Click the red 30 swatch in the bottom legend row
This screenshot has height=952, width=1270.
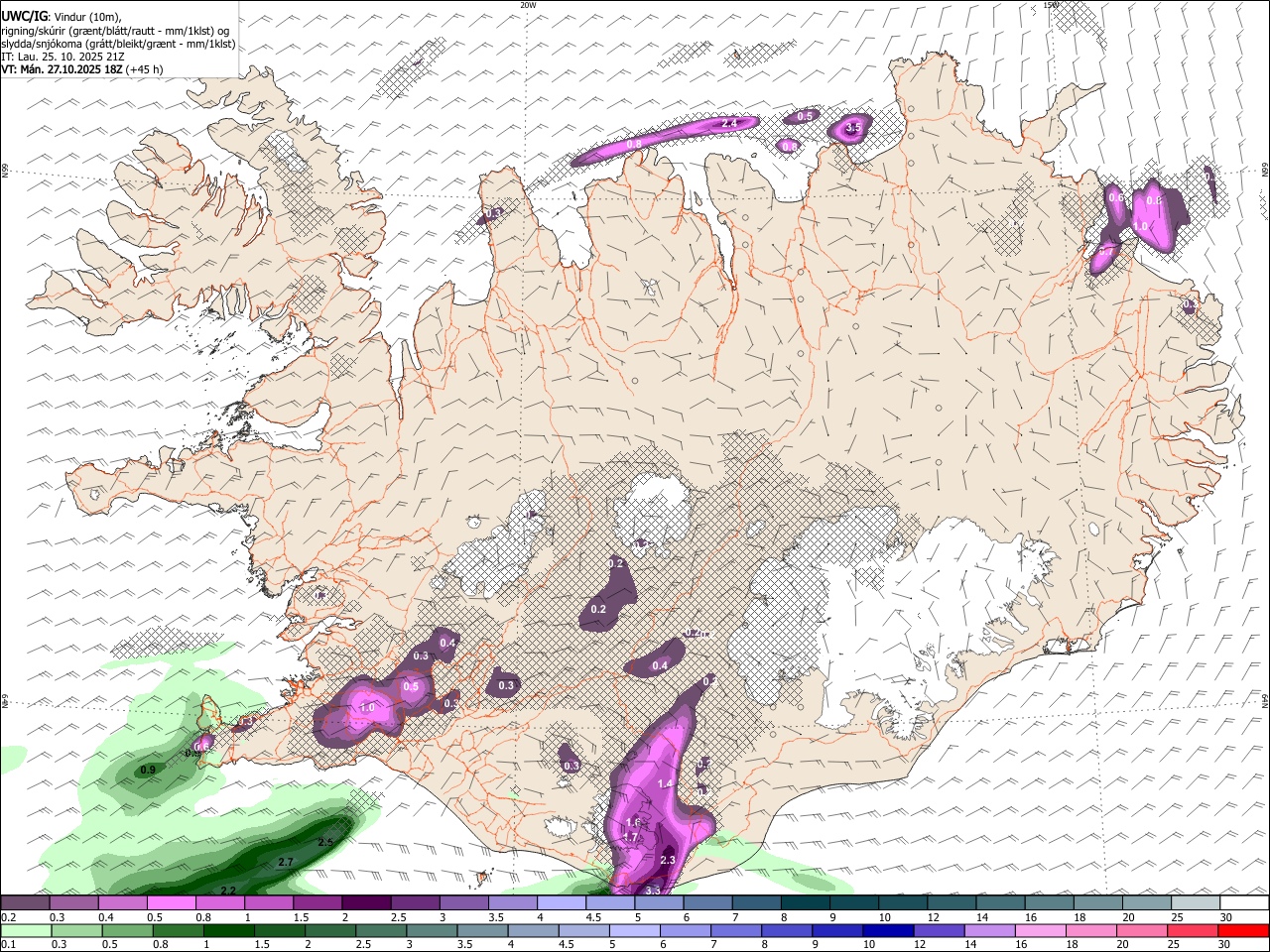(x=1244, y=931)
